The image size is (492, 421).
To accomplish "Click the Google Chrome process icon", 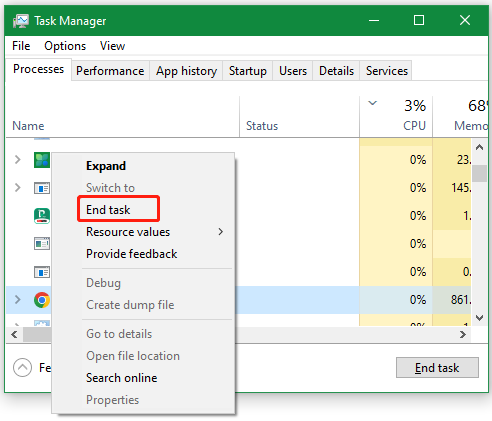I will (42, 300).
